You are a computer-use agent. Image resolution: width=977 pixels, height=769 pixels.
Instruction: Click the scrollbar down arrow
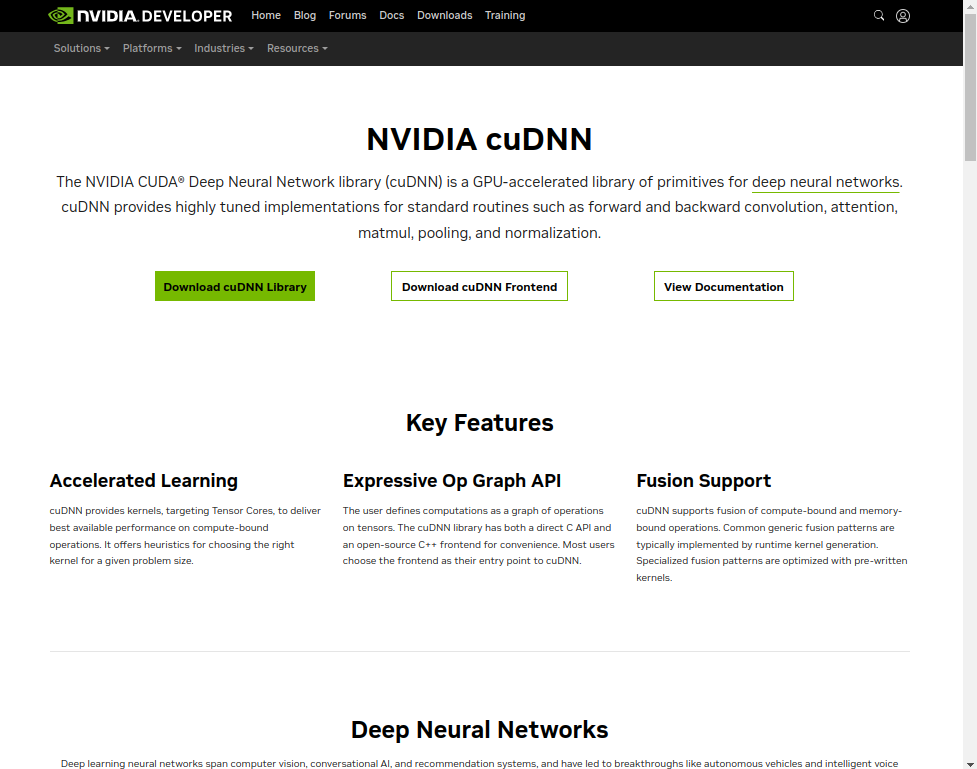tap(970, 763)
